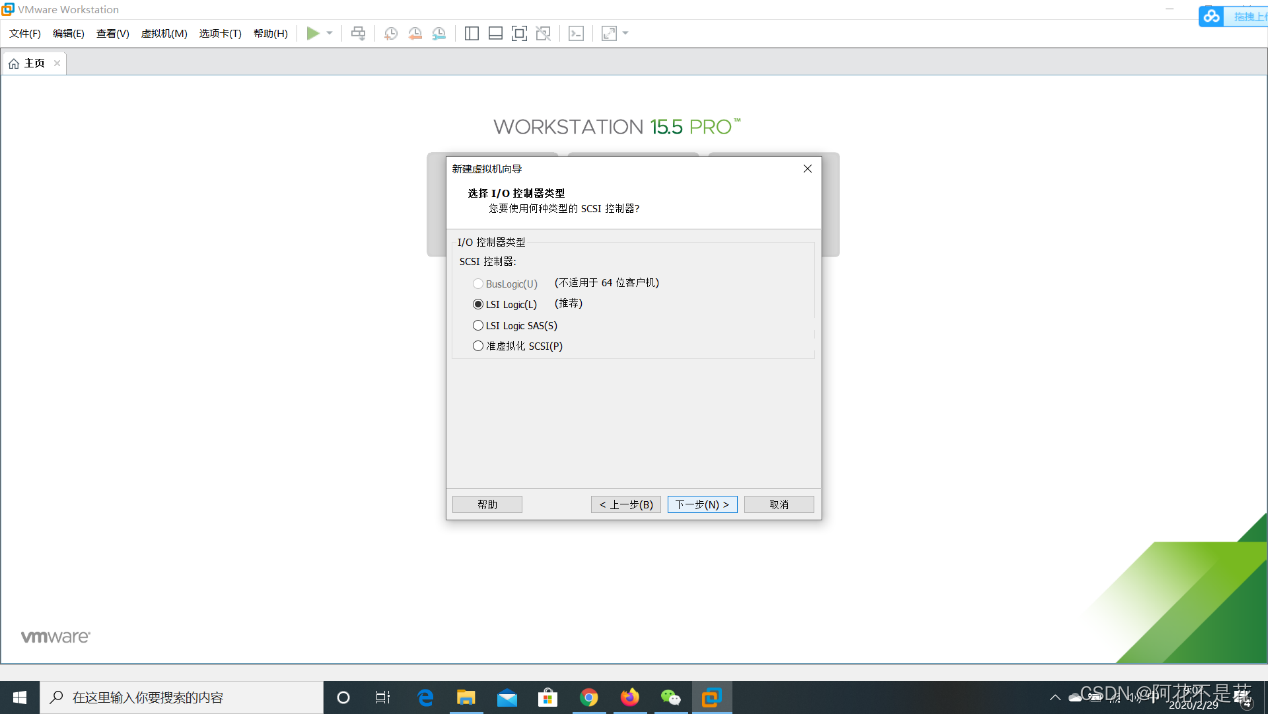Click the cloud upload icon at top right
1268x714 pixels.
point(1211,16)
